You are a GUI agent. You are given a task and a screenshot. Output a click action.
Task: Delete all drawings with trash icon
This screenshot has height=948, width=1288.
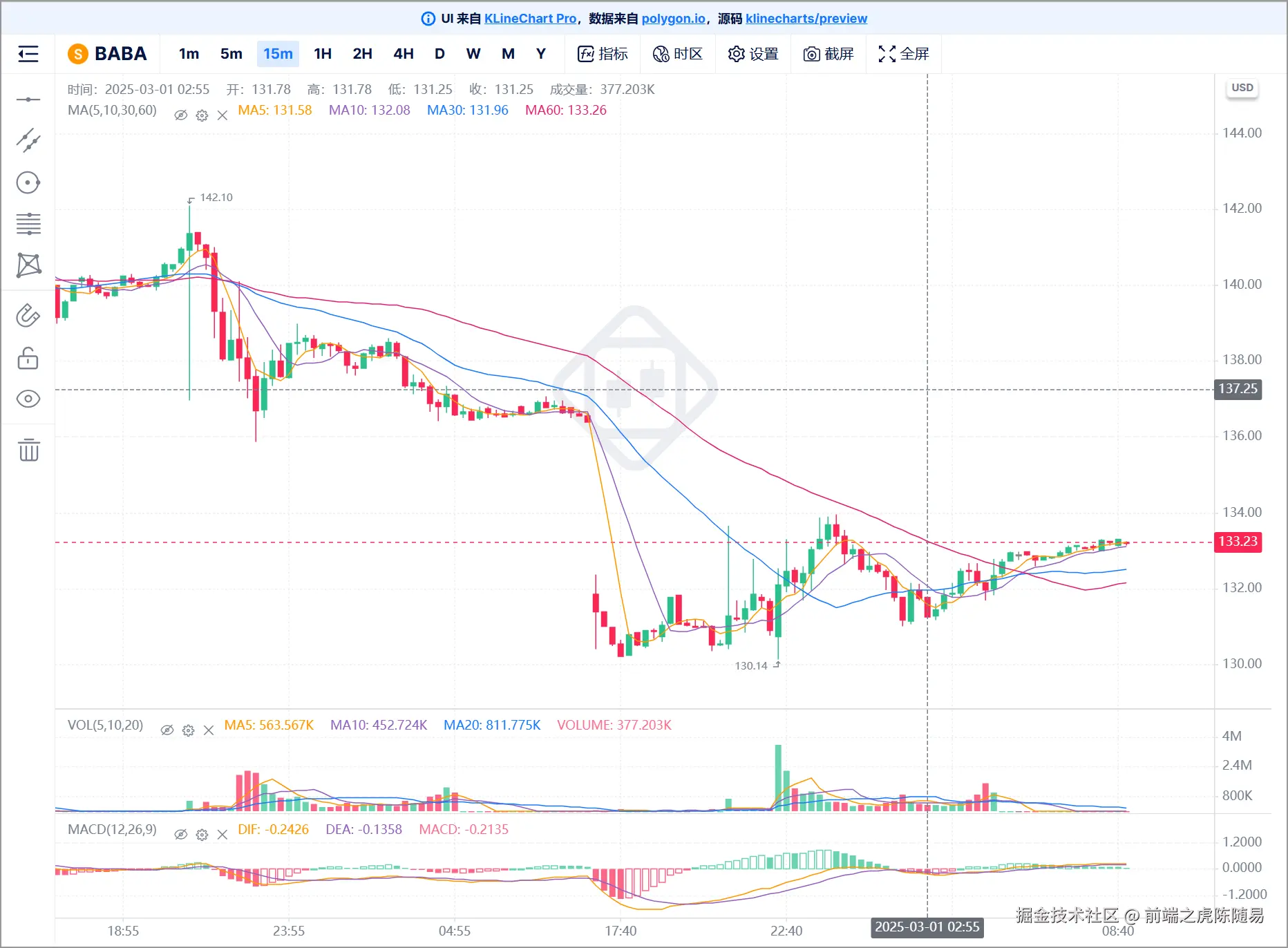point(28,450)
